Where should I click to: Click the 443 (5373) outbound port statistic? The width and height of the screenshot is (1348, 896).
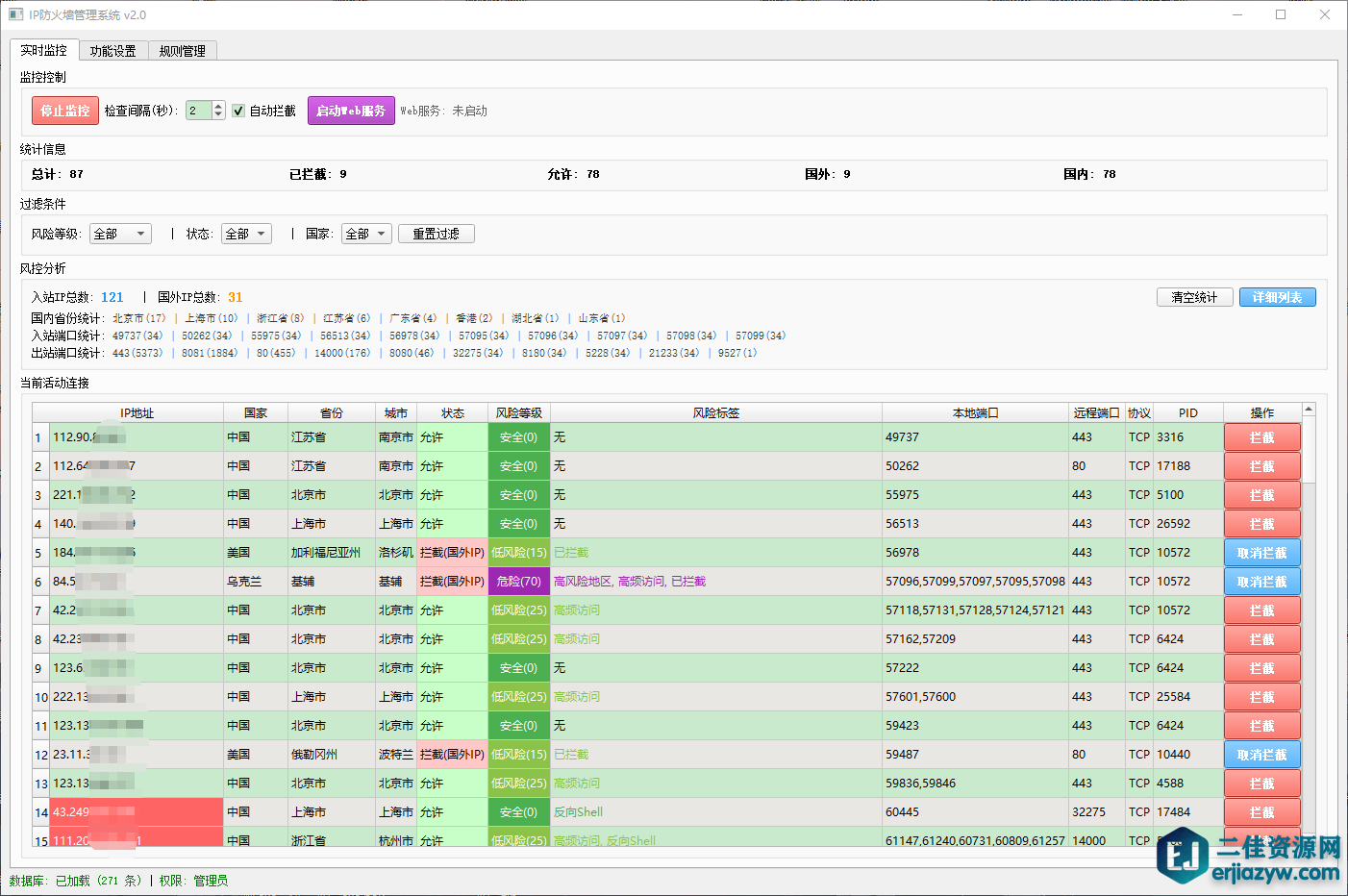click(x=137, y=353)
